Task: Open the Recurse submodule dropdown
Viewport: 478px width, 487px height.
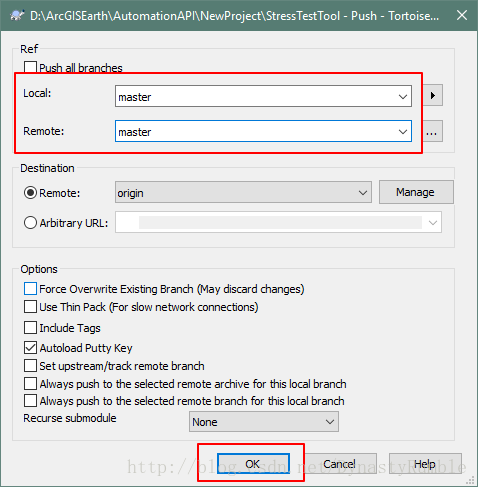Action: click(x=264, y=422)
